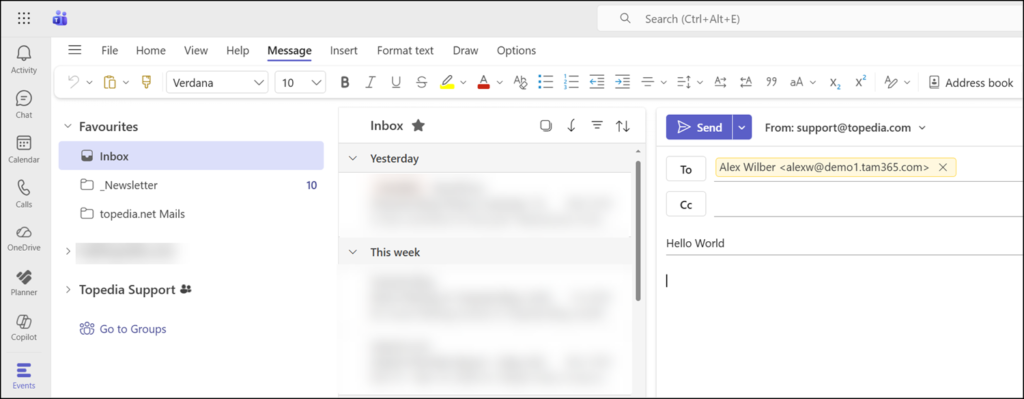Viewport: 1024px width, 399px height.
Task: Open the Activity feed
Action: coord(24,59)
